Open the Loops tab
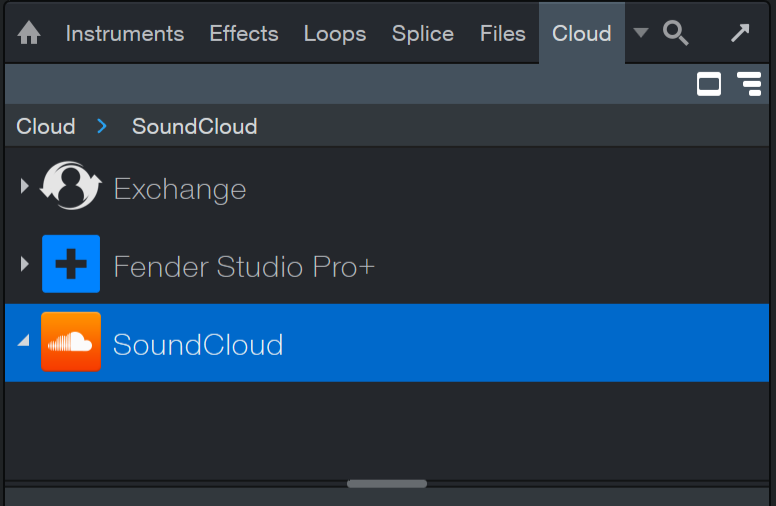Screen dimensions: 776x506 335,34
